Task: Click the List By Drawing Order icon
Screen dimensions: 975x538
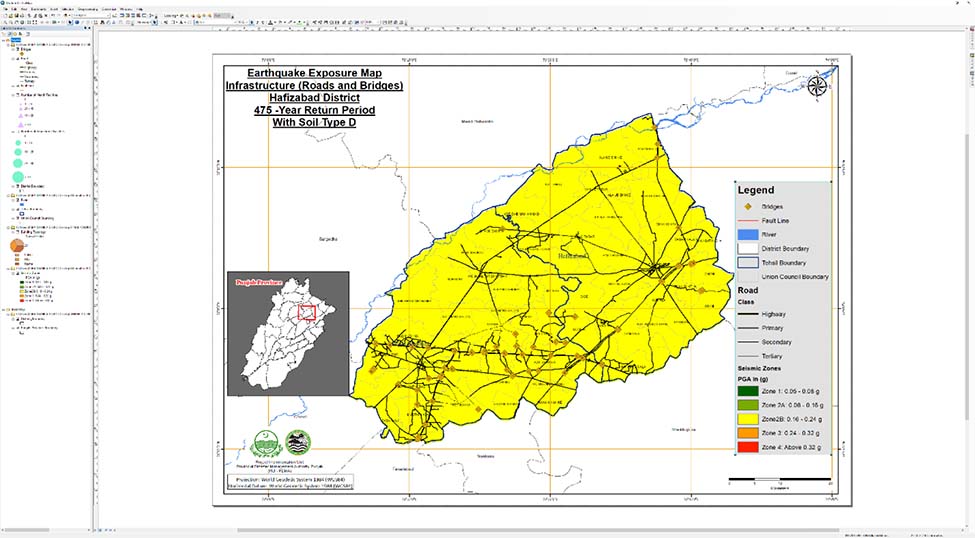Action: point(5,35)
